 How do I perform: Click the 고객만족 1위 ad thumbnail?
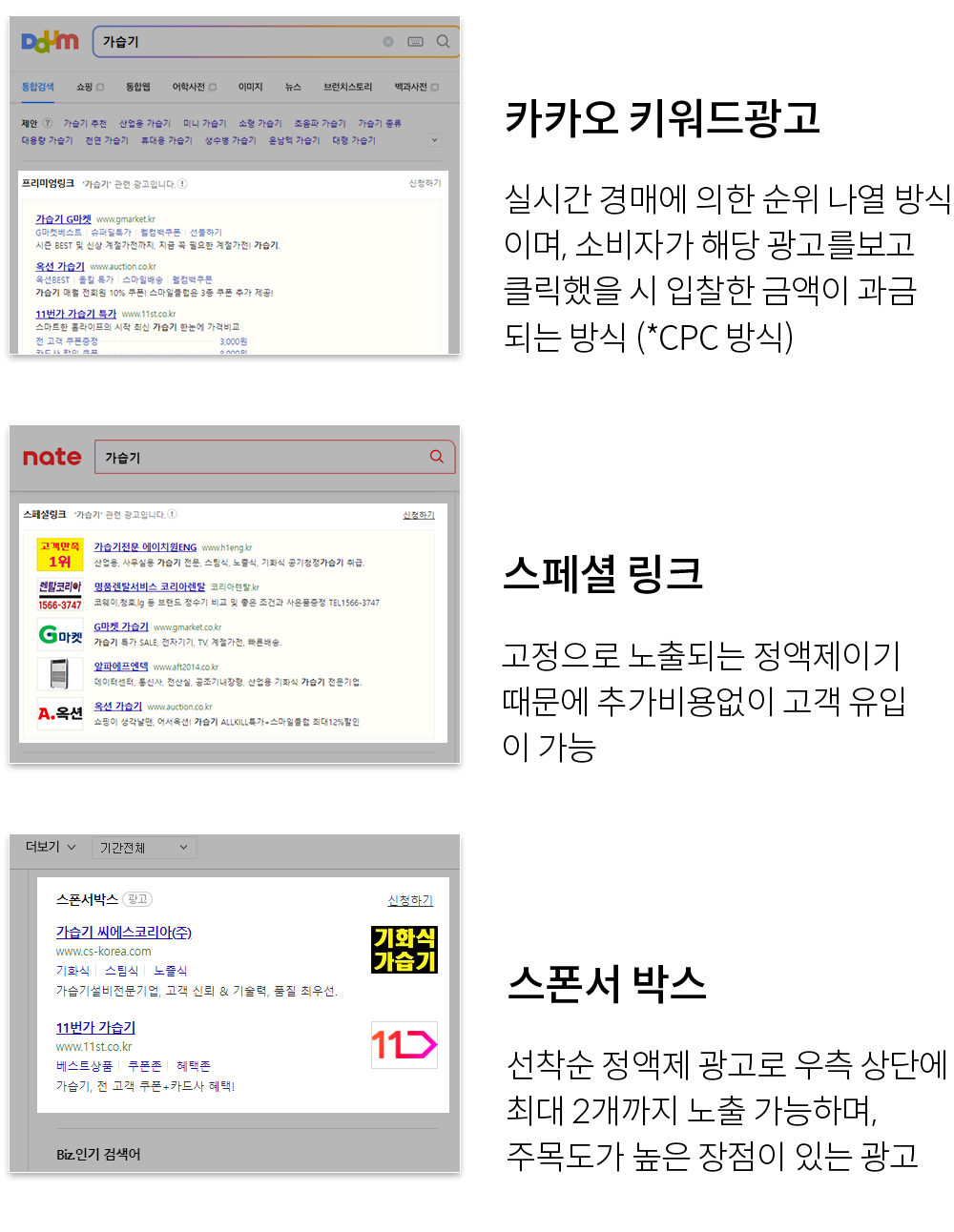tap(60, 555)
